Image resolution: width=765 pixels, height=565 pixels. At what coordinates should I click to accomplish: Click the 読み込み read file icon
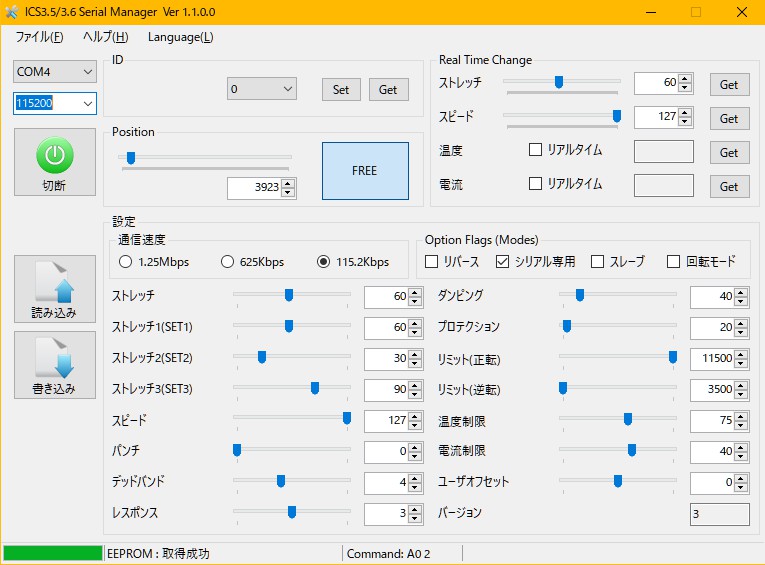click(54, 282)
